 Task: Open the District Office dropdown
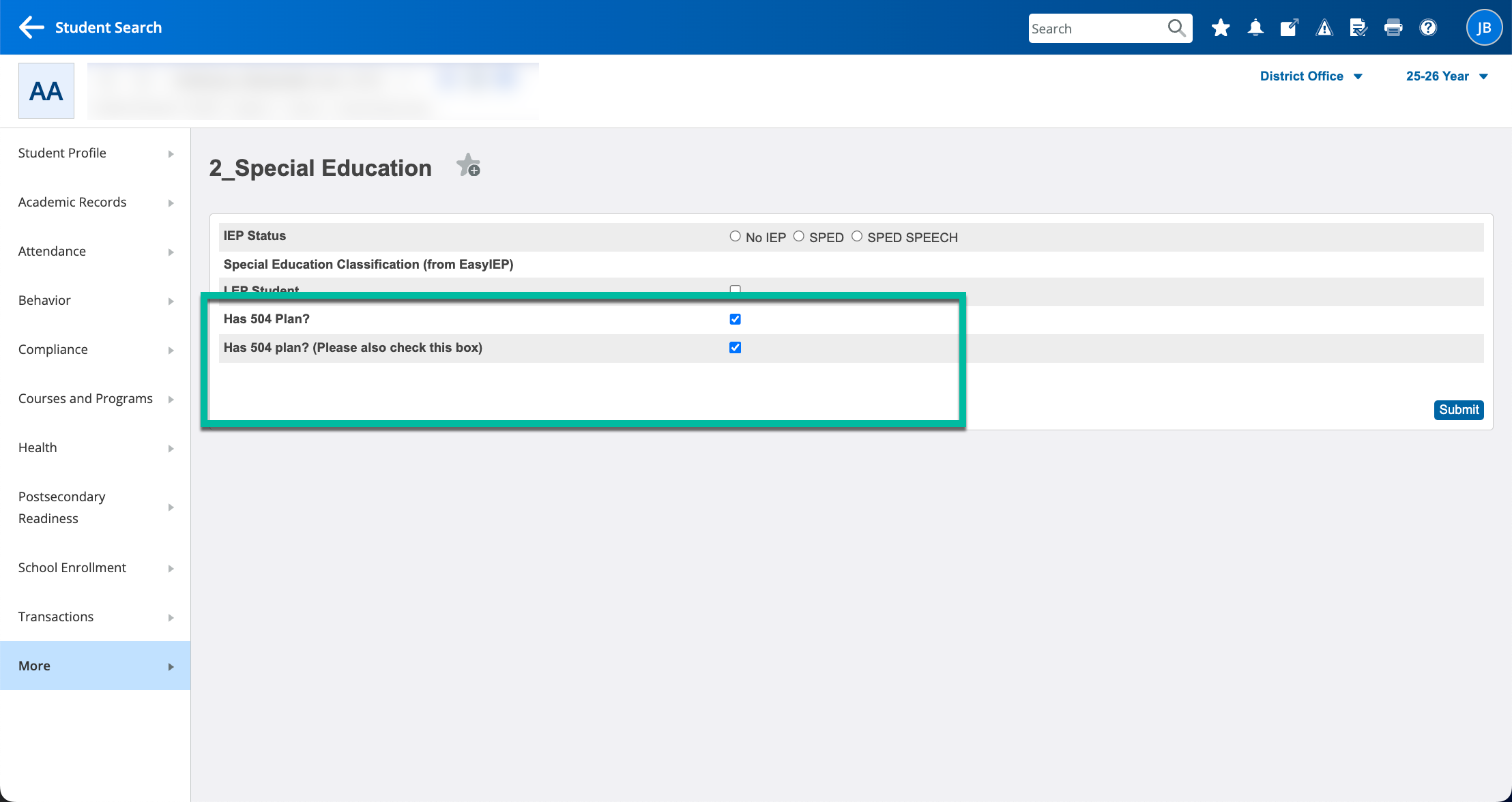click(x=1310, y=76)
